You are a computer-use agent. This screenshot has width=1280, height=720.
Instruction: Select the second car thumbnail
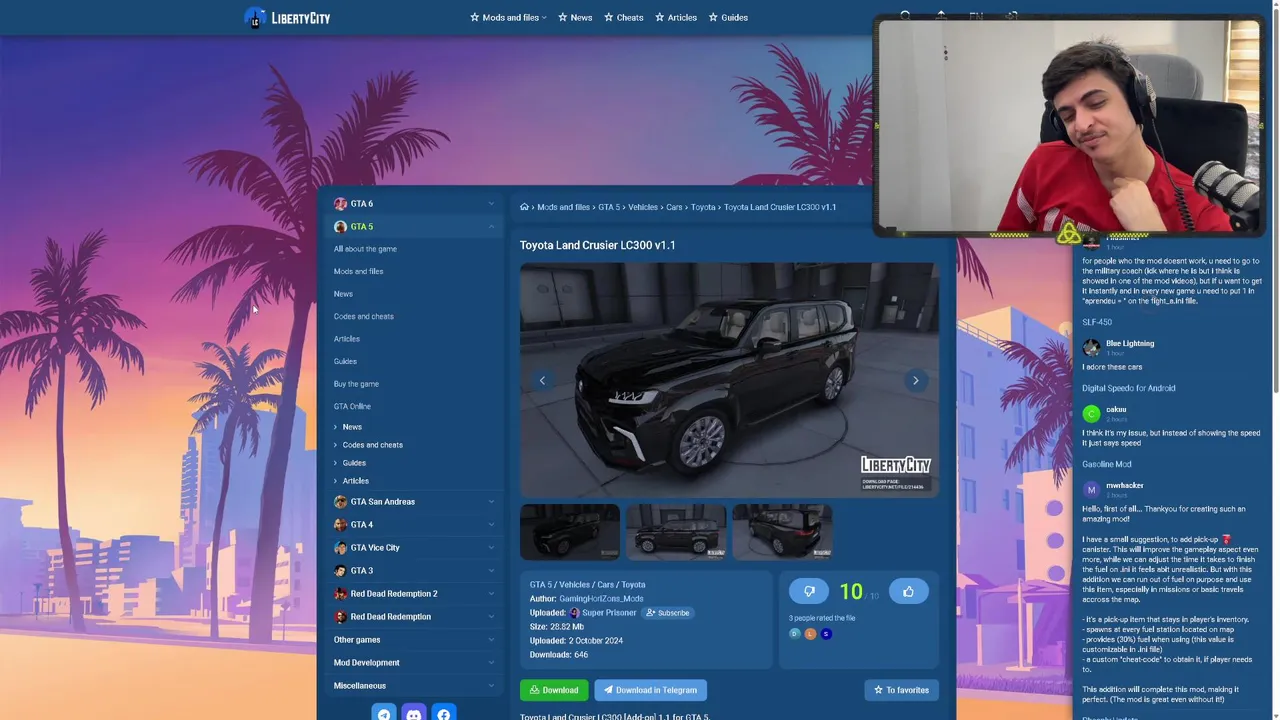pos(676,532)
